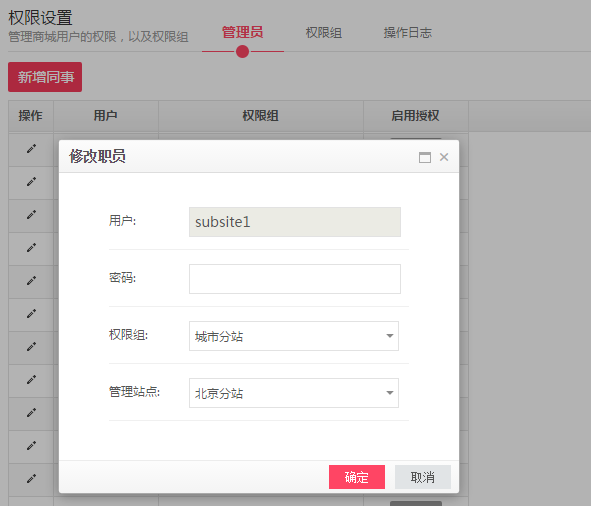Click the edit pencil in the second table row

pyautogui.click(x=31, y=182)
